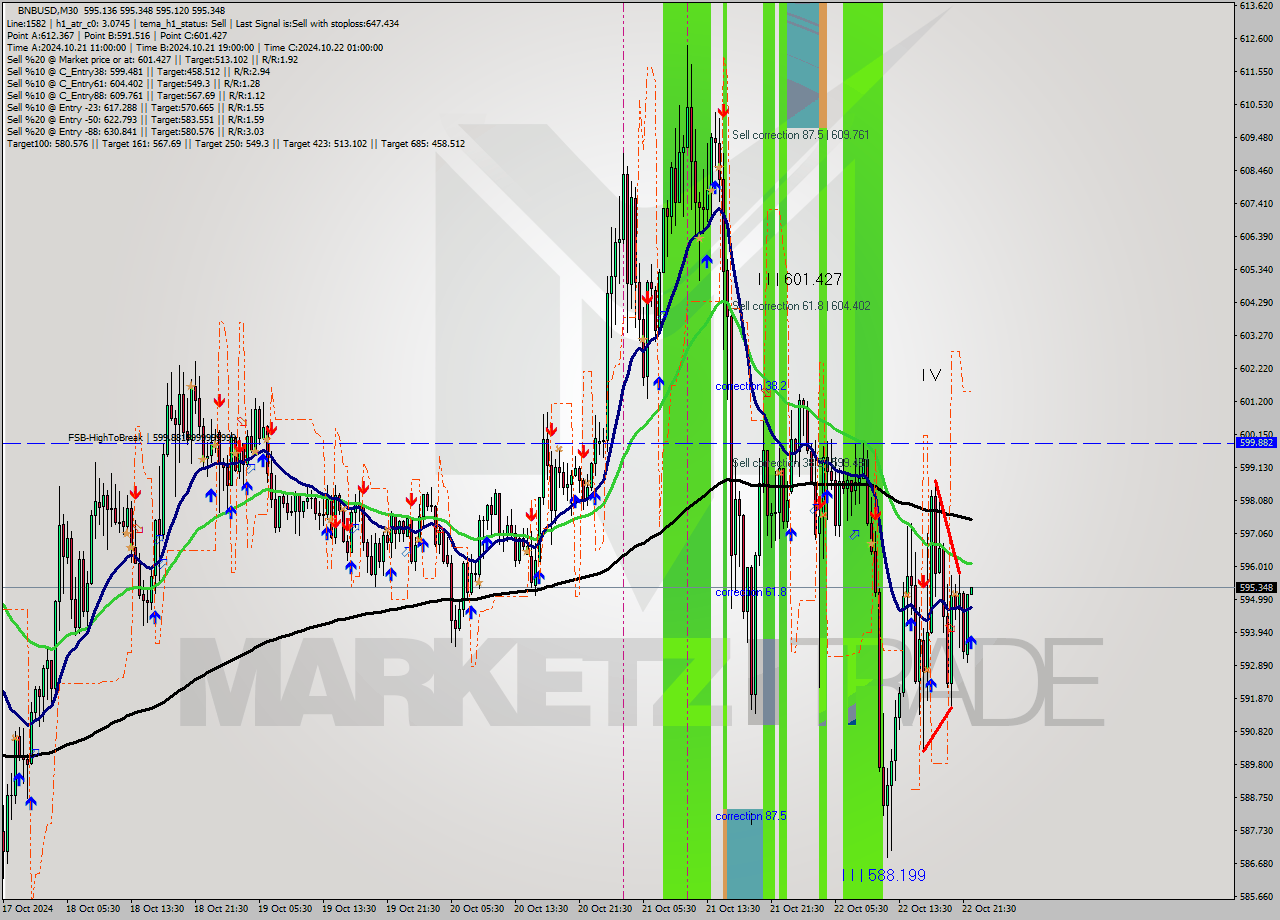
Task: Click the 592.890 price axis value
Action: pos(1256,666)
